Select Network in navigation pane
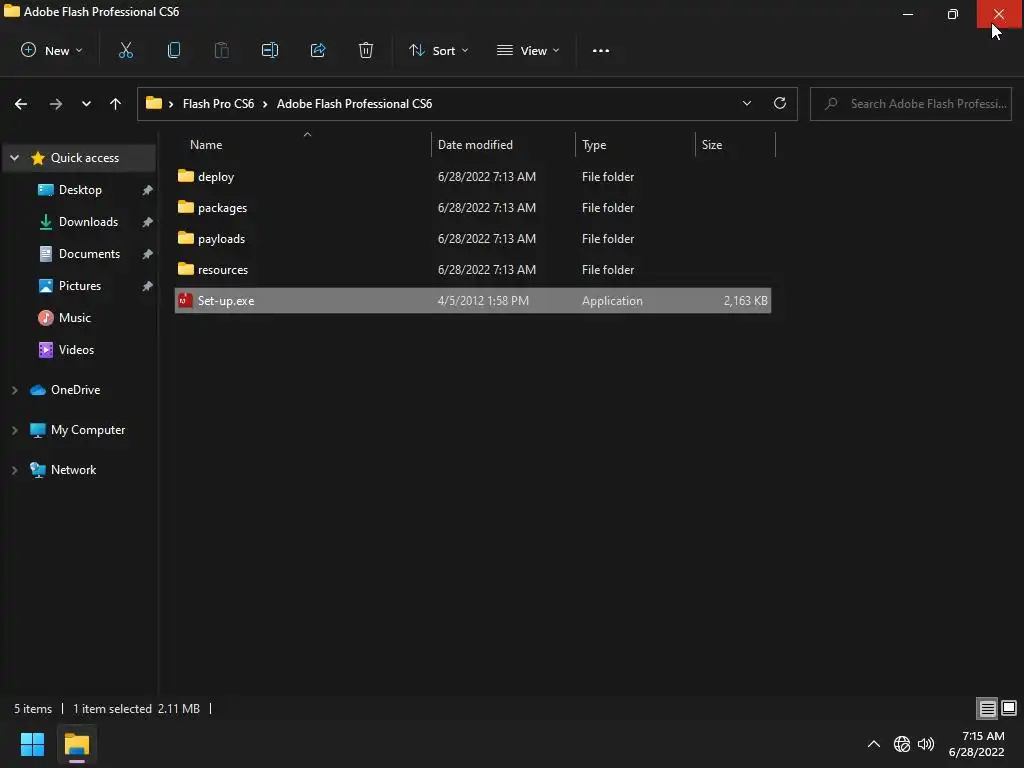Viewport: 1024px width, 768px height. click(x=73, y=470)
